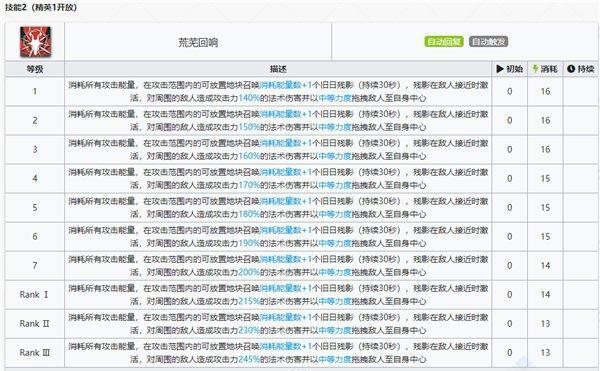This screenshot has height=371, width=600.
Task: Click 中等力度 in the level 1 row
Action: tap(335, 98)
